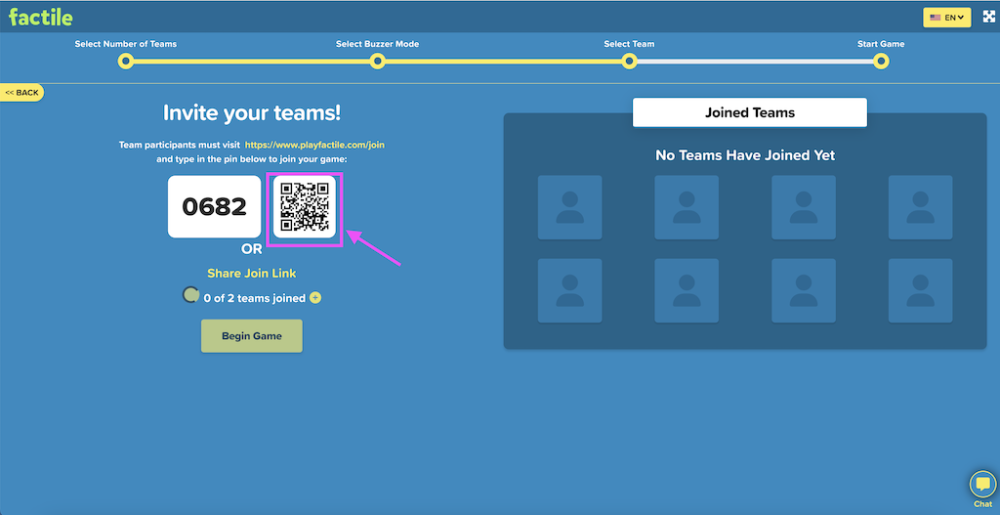Click the plus icon beside teams joined
Image resolution: width=1000 pixels, height=515 pixels.
(315, 298)
